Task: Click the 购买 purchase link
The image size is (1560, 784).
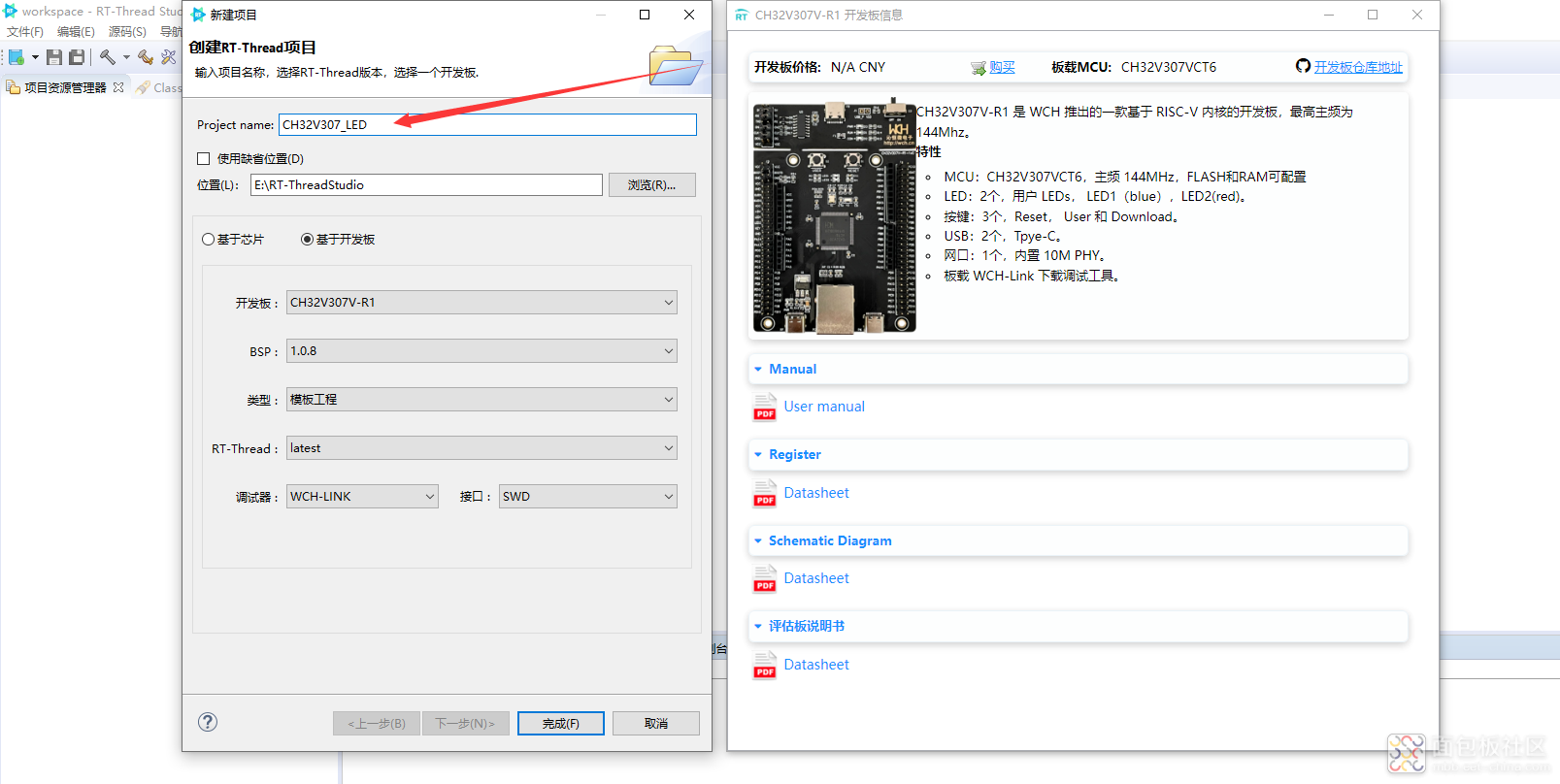Action: (x=1002, y=67)
